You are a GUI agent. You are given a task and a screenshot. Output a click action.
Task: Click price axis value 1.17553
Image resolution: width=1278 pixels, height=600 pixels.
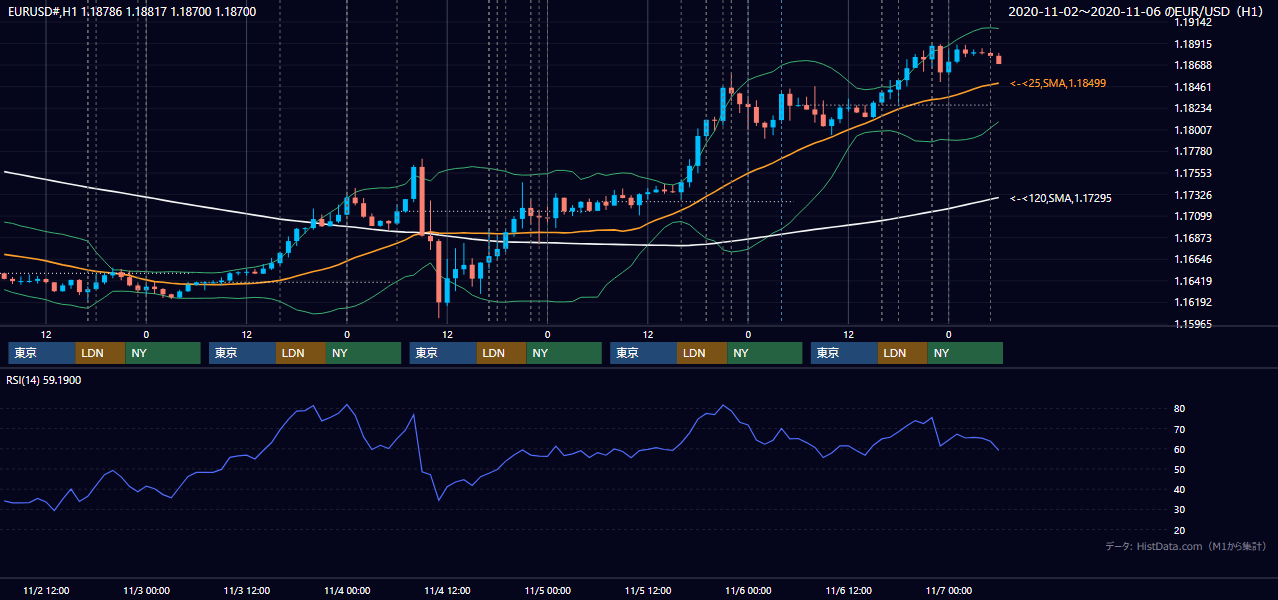[x=1193, y=173]
